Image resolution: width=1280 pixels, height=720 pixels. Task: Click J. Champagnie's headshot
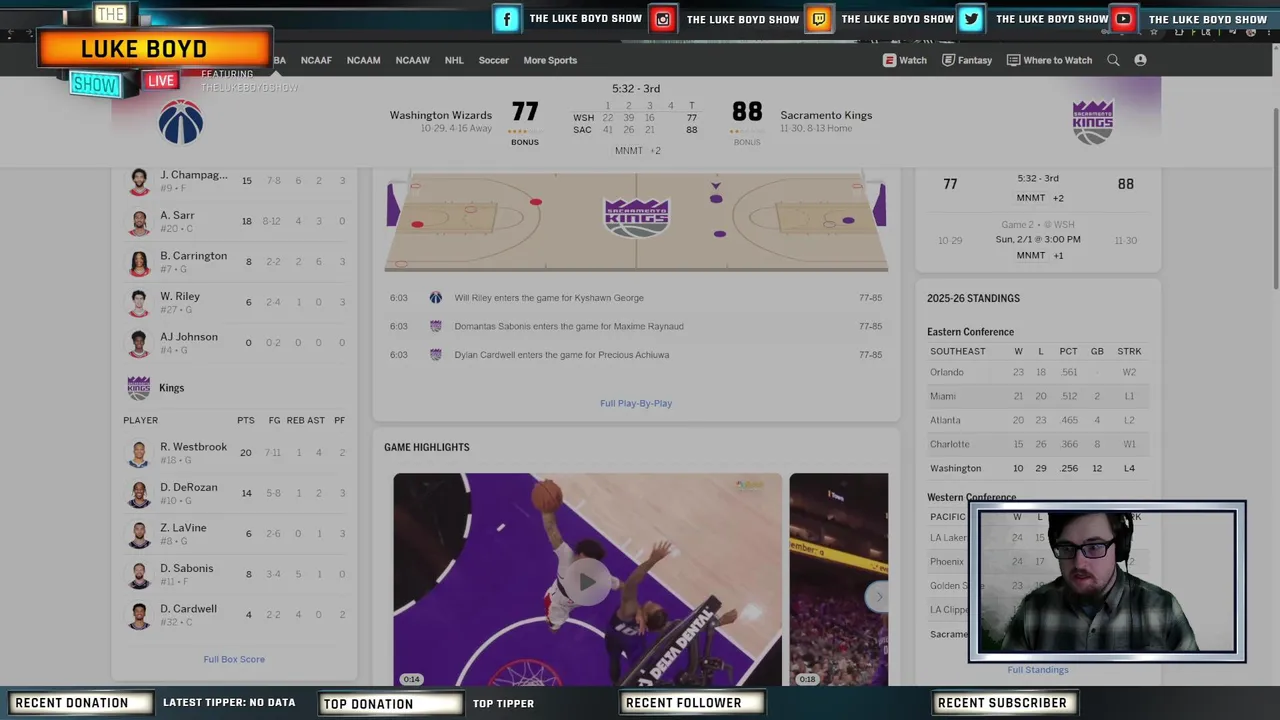pos(139,181)
